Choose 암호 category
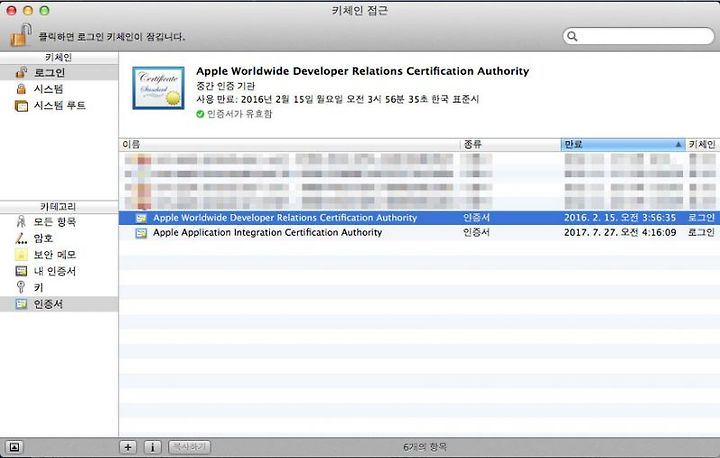 pyautogui.click(x=59, y=238)
